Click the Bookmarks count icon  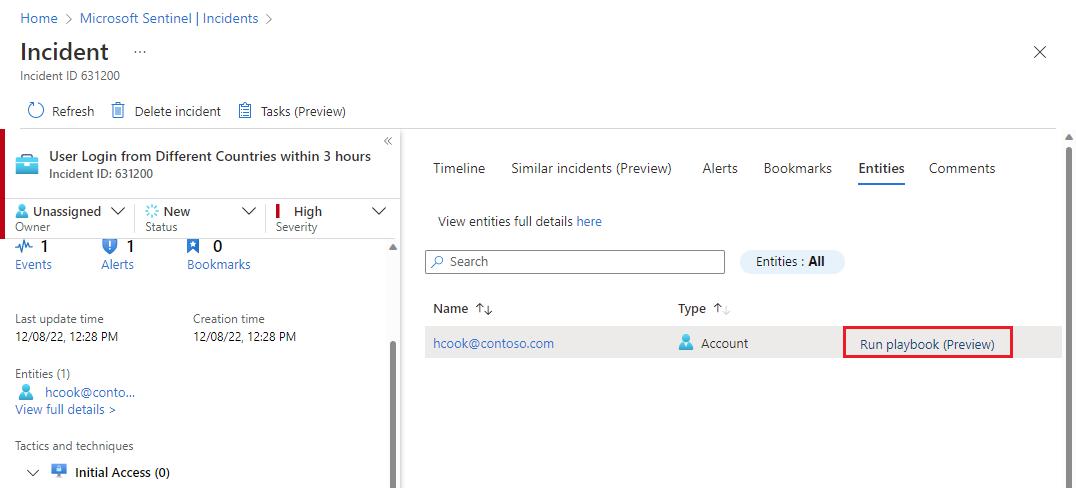coord(194,246)
